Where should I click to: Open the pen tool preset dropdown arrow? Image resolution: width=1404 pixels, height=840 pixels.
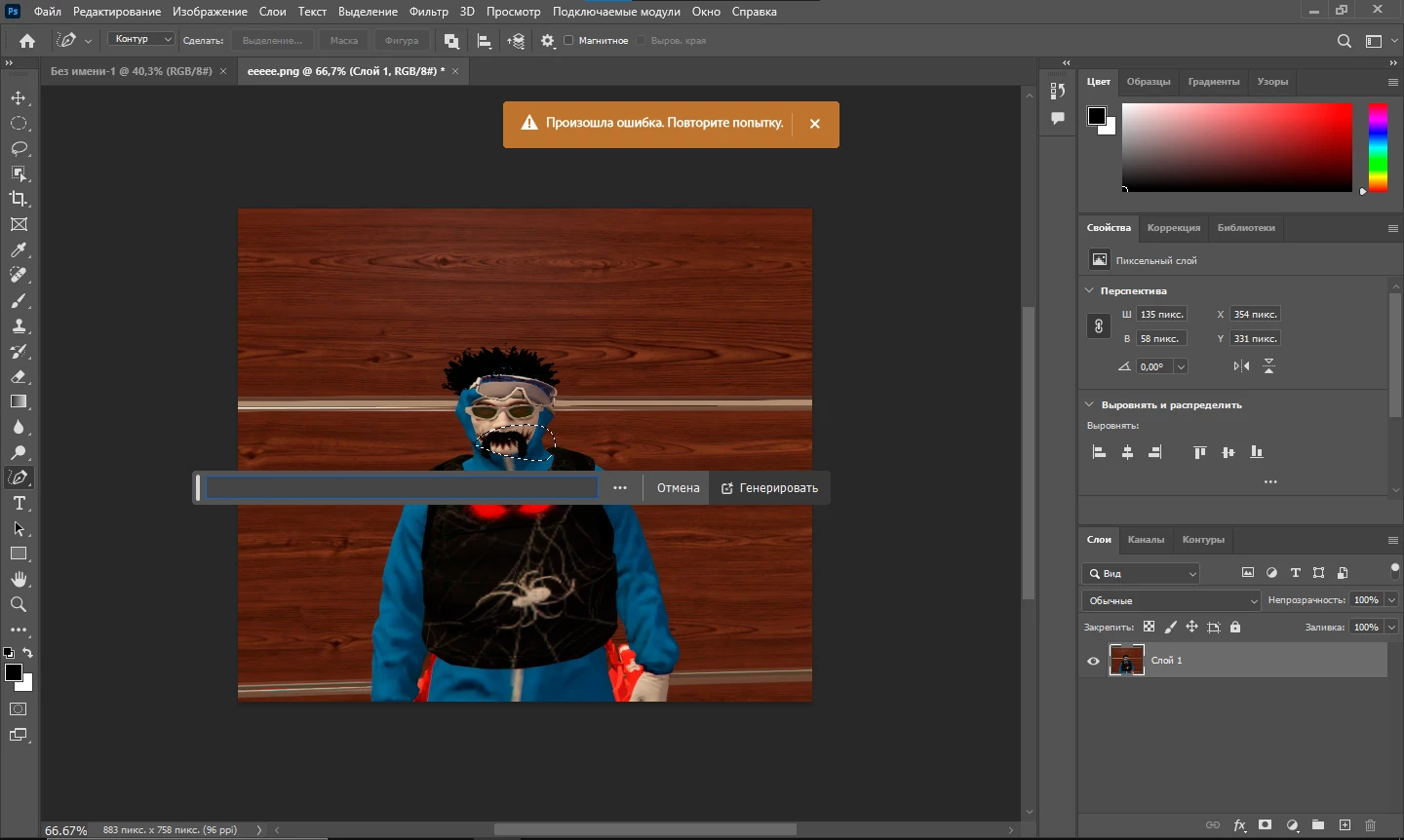(x=88, y=41)
